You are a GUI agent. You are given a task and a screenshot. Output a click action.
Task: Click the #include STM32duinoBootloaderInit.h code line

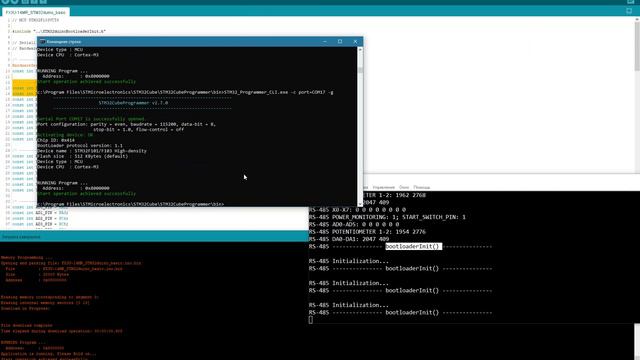click(x=59, y=31)
